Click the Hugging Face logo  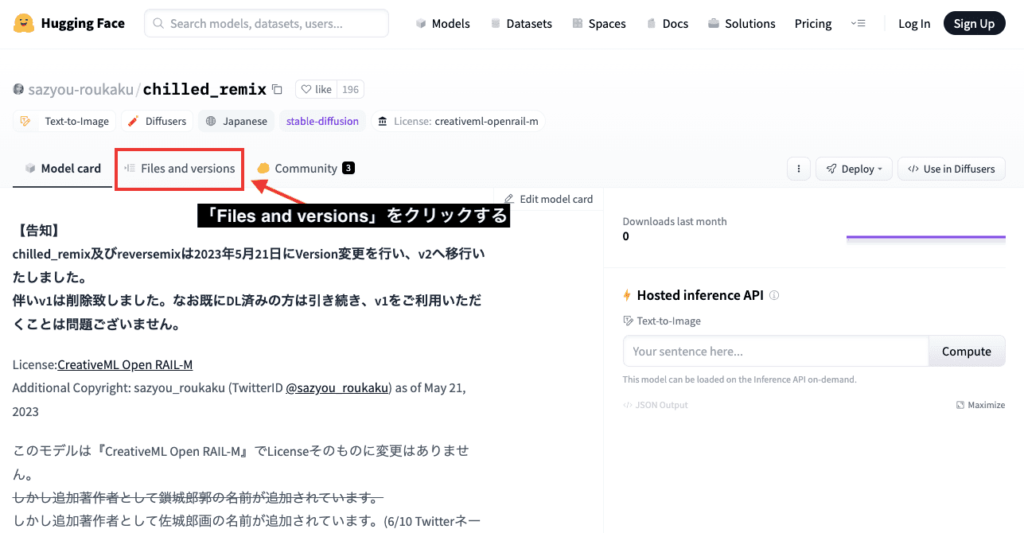coord(69,24)
